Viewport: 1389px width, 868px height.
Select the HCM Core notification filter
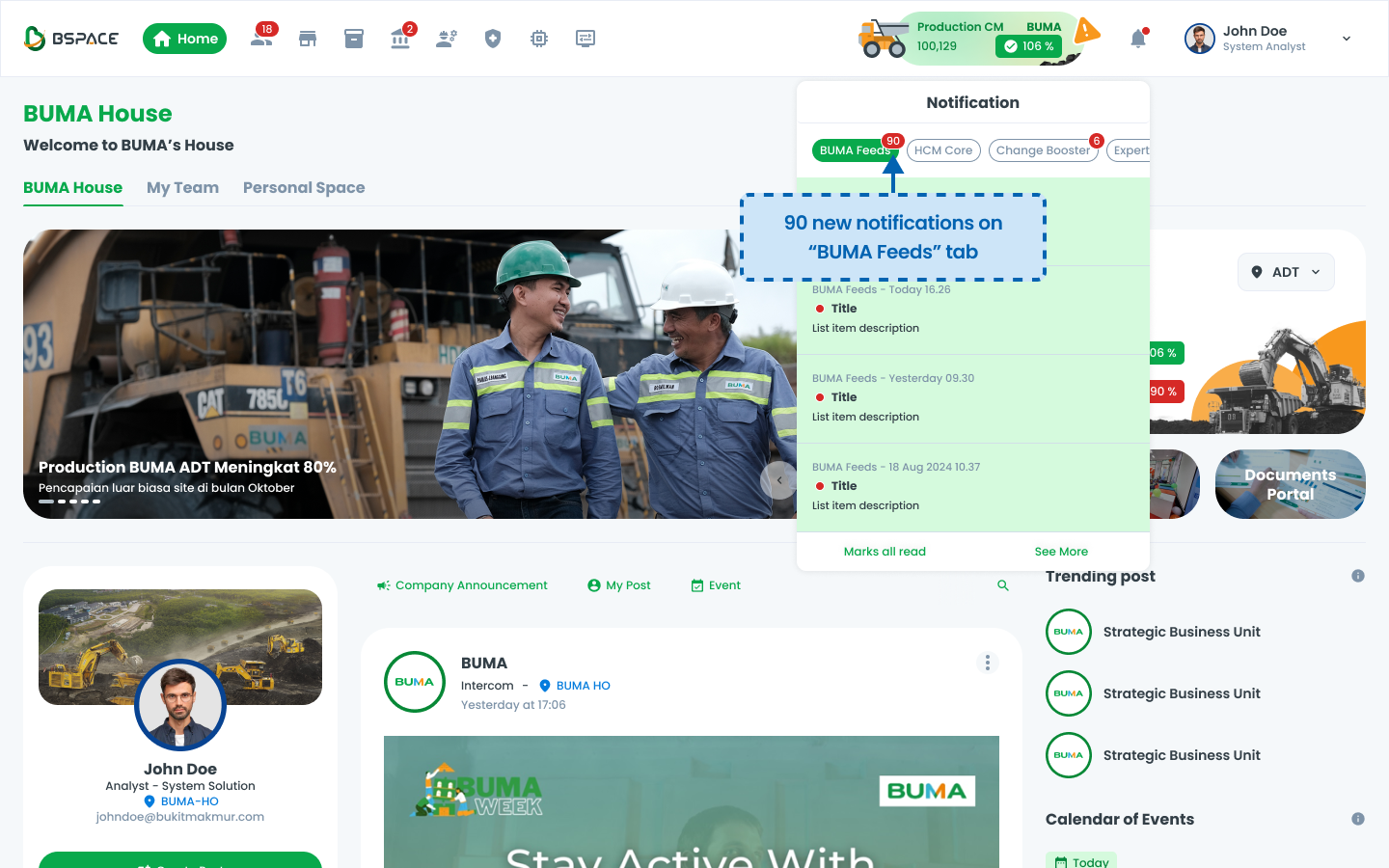(943, 150)
